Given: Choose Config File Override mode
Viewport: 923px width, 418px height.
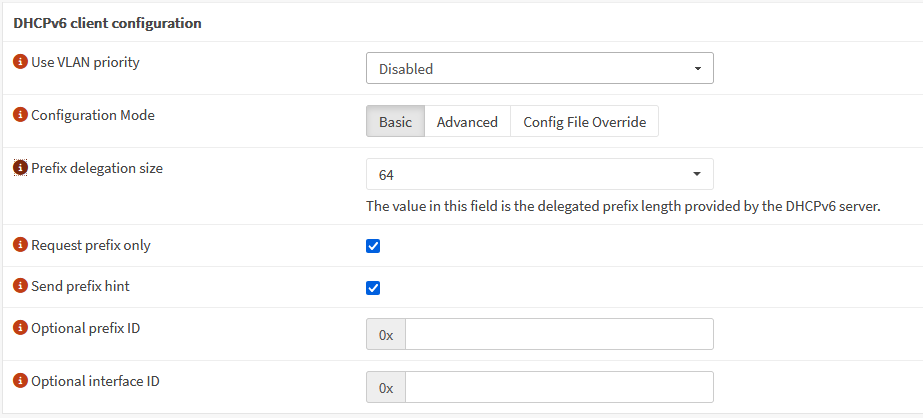Looking at the screenshot, I should [x=584, y=122].
